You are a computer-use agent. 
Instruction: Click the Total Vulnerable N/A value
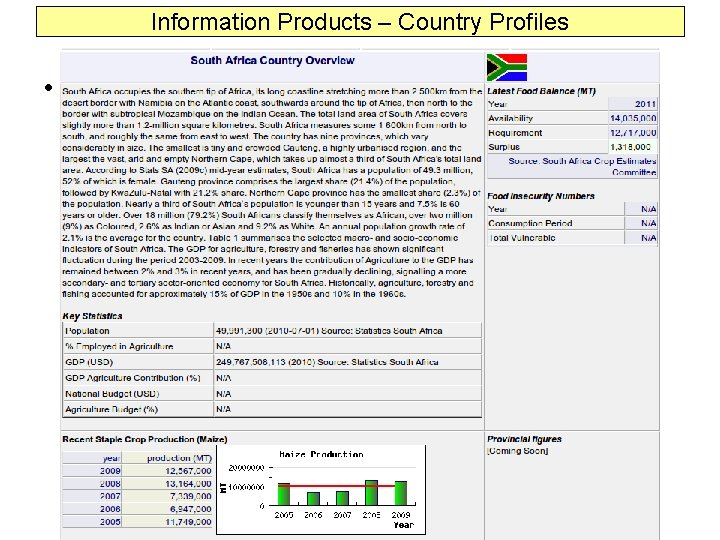(648, 238)
